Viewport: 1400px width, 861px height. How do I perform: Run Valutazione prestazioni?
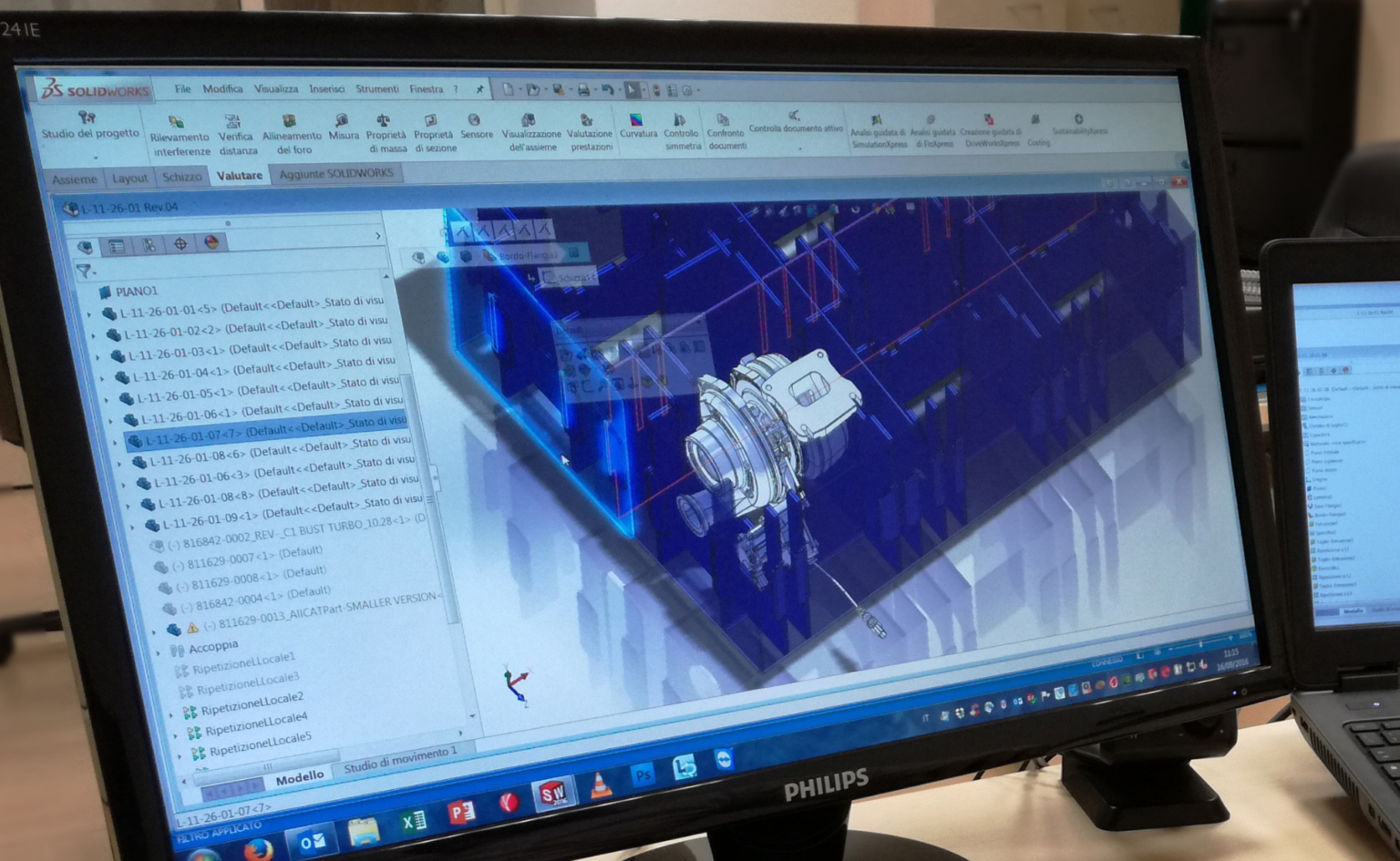point(590,132)
